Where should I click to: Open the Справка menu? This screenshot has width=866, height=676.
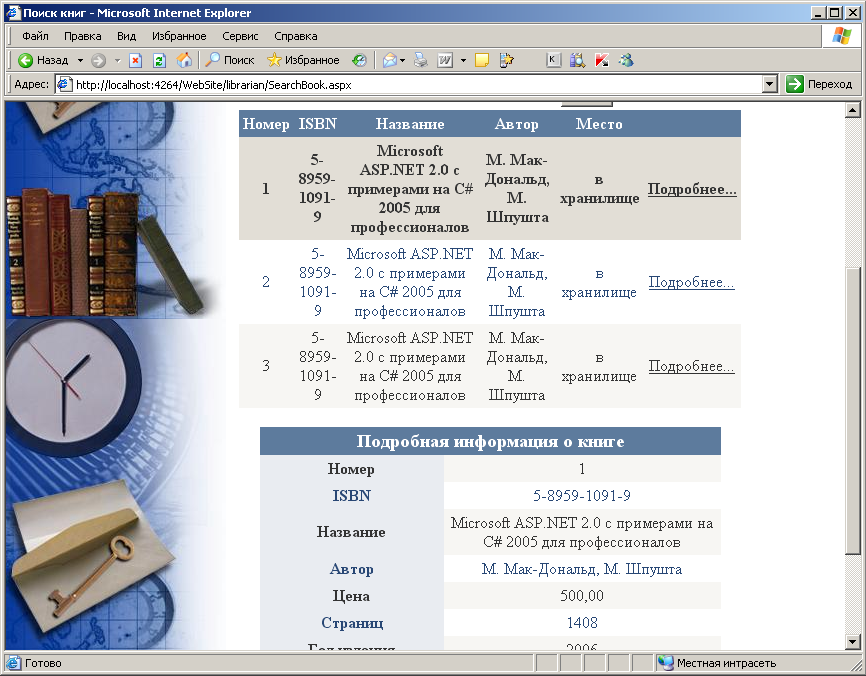pos(295,36)
